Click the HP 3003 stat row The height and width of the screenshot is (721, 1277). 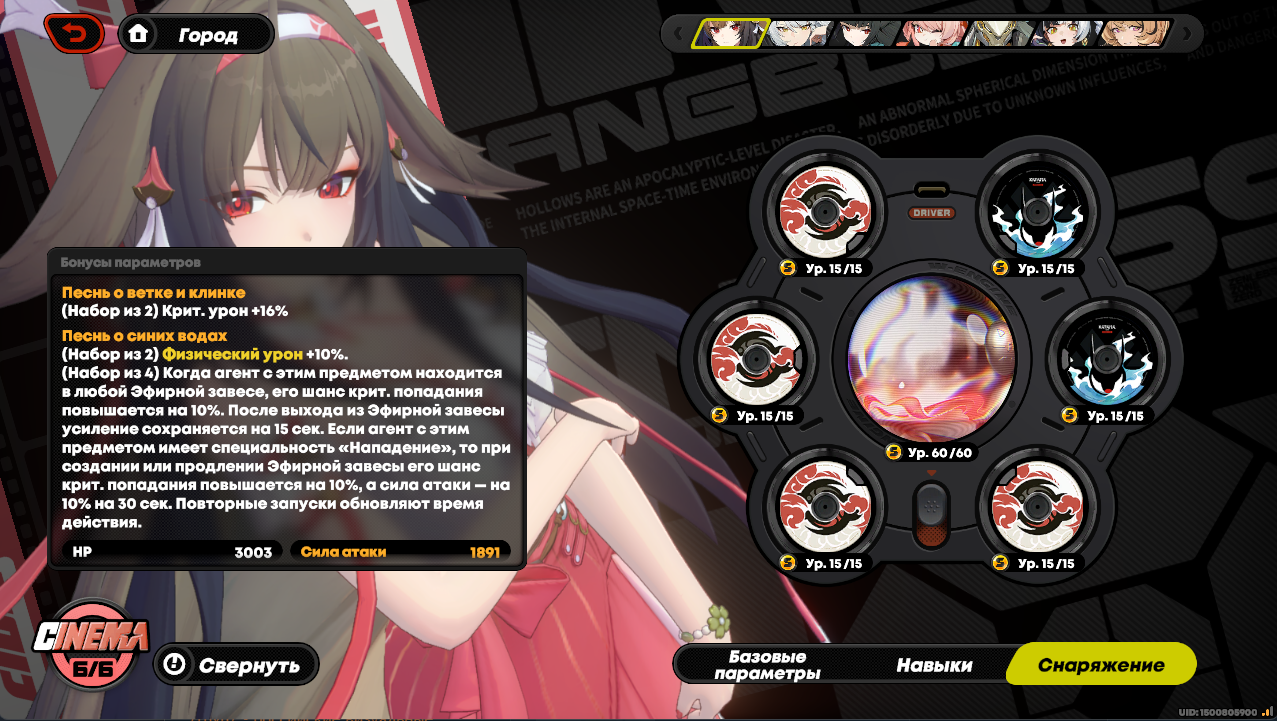point(171,552)
